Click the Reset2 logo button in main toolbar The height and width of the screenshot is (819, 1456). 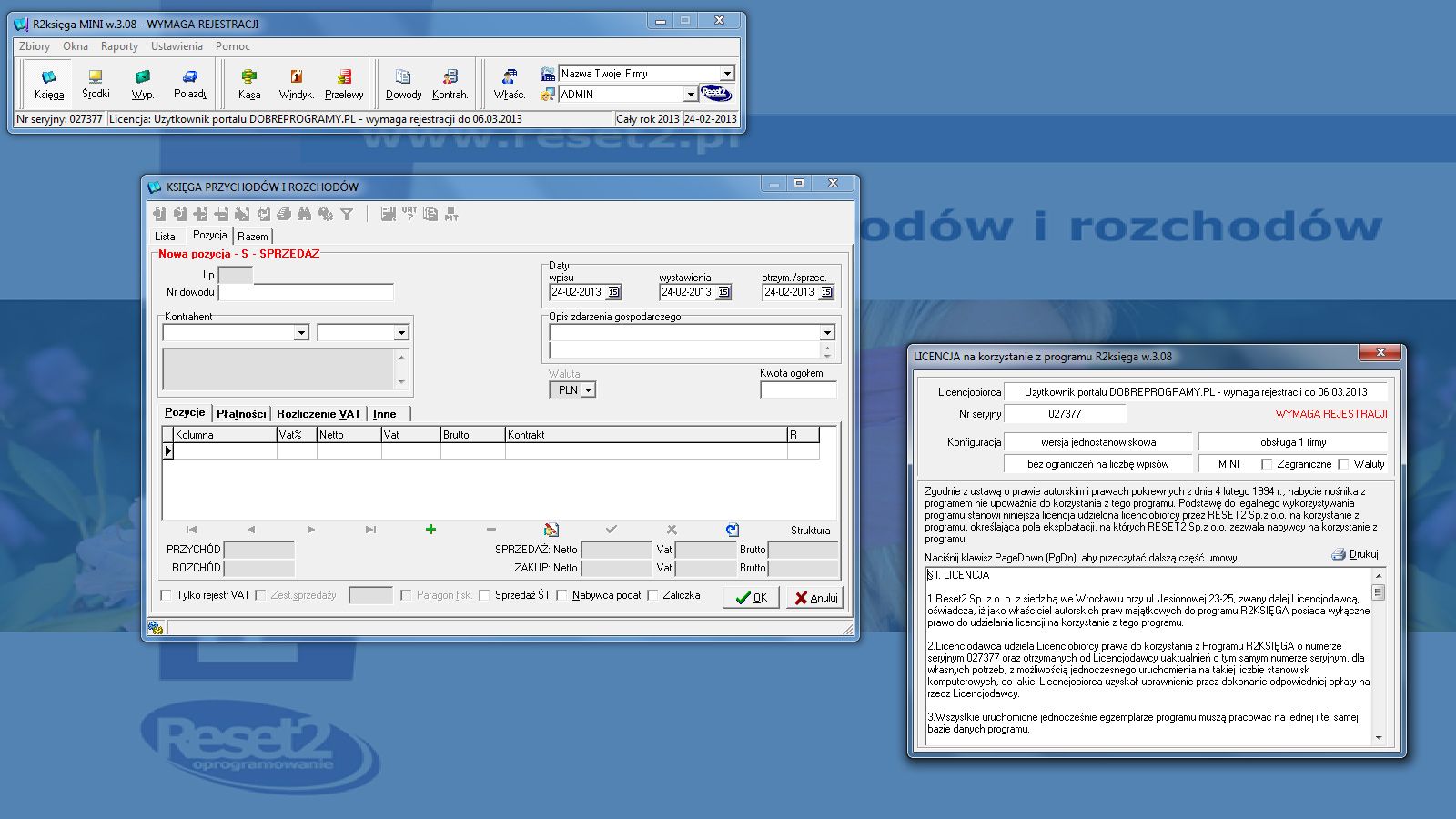pos(716,94)
